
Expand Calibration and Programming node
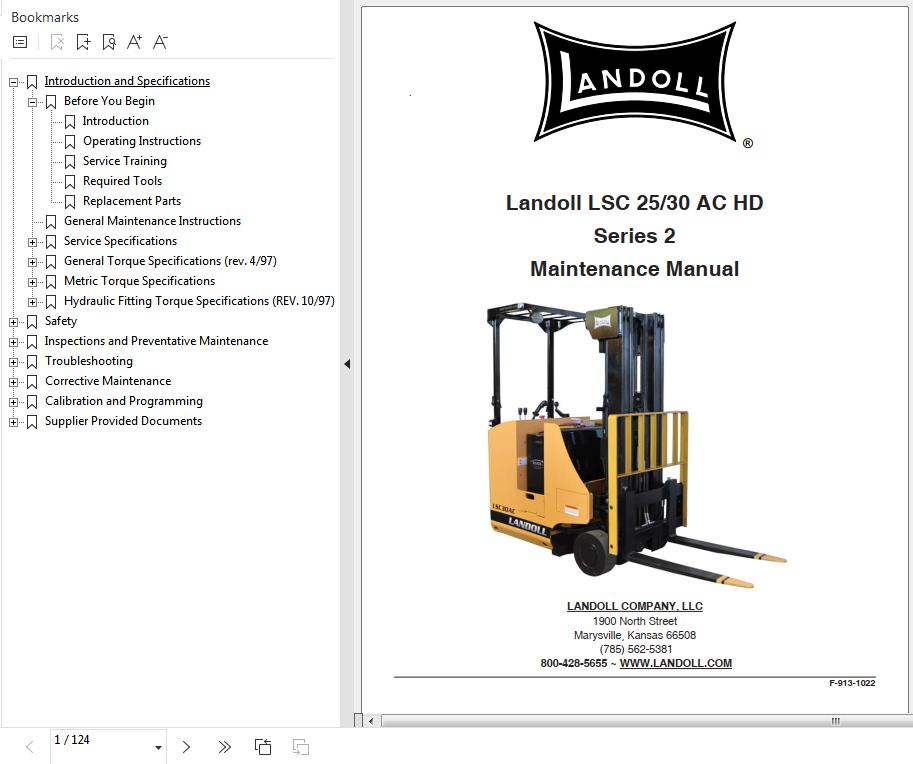[x=13, y=402]
